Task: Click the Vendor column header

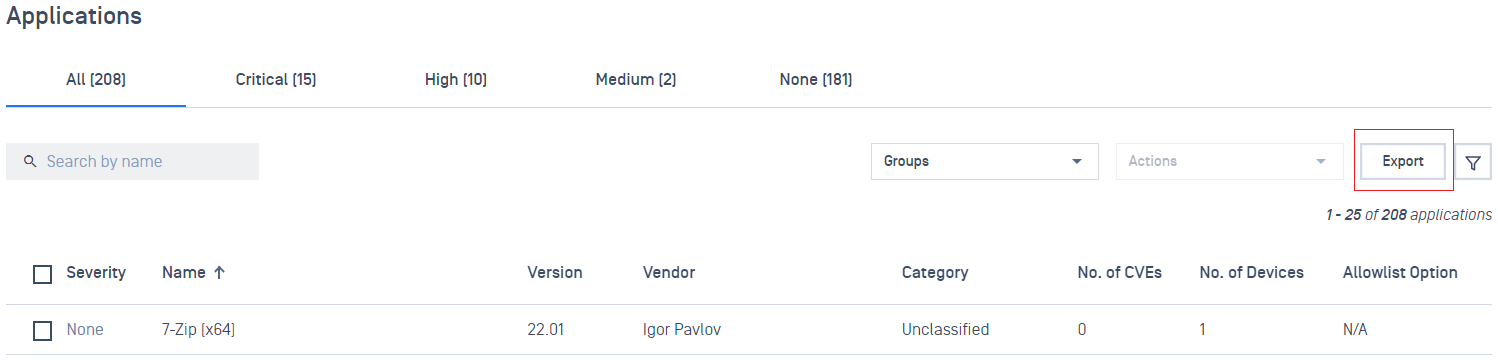Action: (x=669, y=272)
